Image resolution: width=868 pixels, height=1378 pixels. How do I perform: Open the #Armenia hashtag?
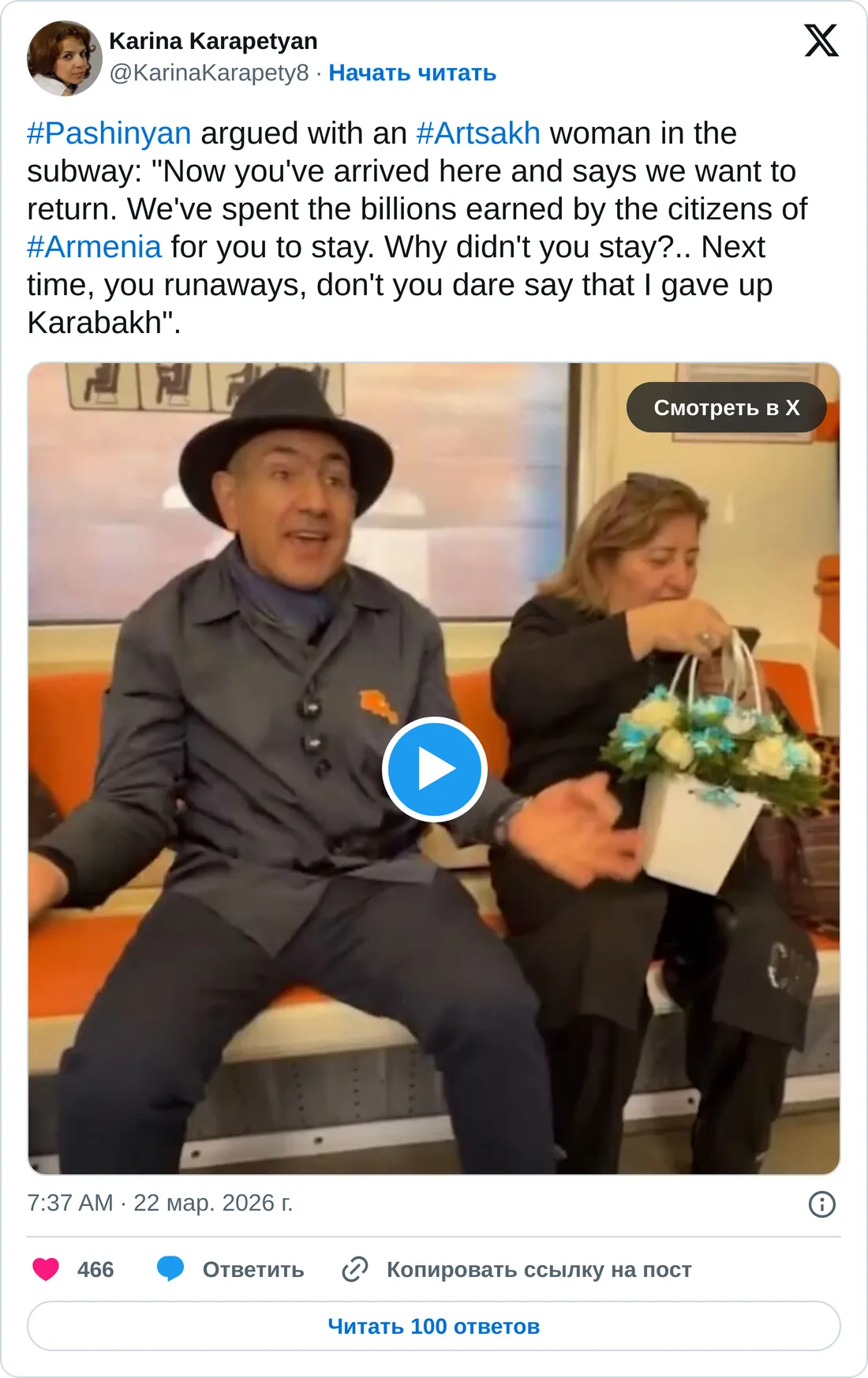coord(95,247)
